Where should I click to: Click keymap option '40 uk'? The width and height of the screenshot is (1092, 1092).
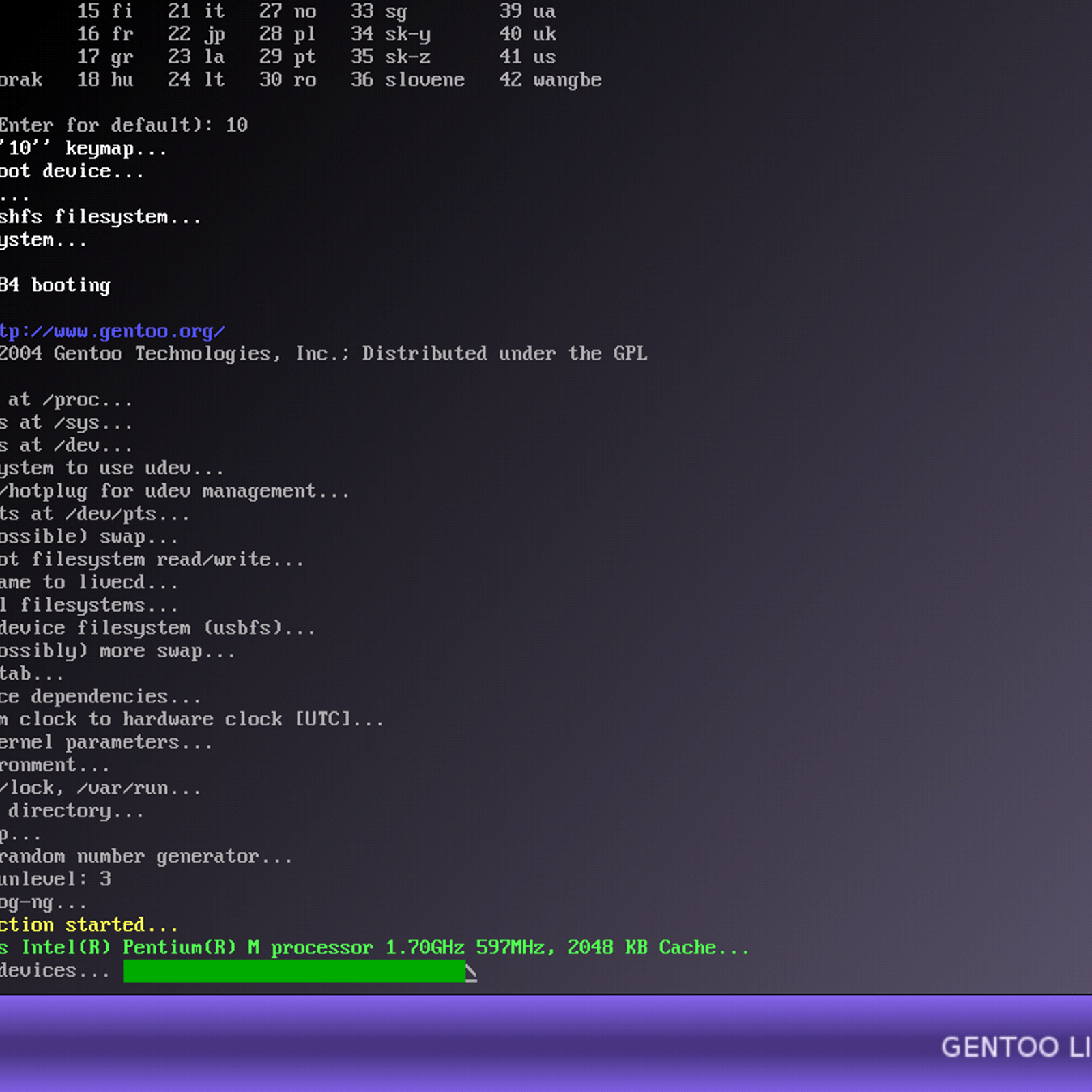tap(527, 34)
